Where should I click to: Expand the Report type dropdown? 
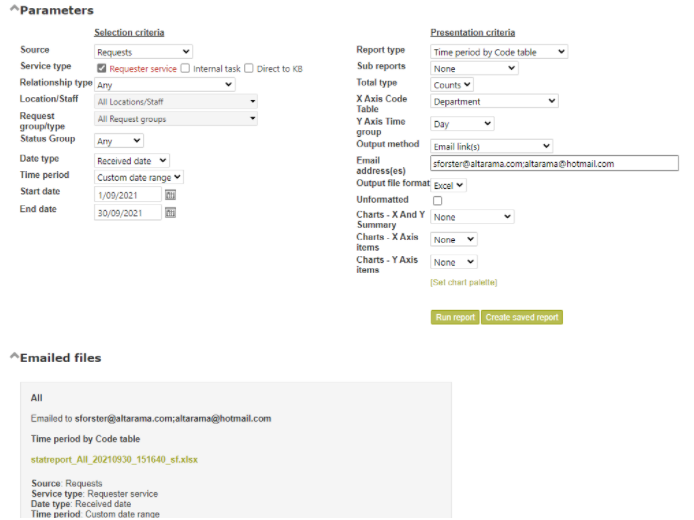499,52
